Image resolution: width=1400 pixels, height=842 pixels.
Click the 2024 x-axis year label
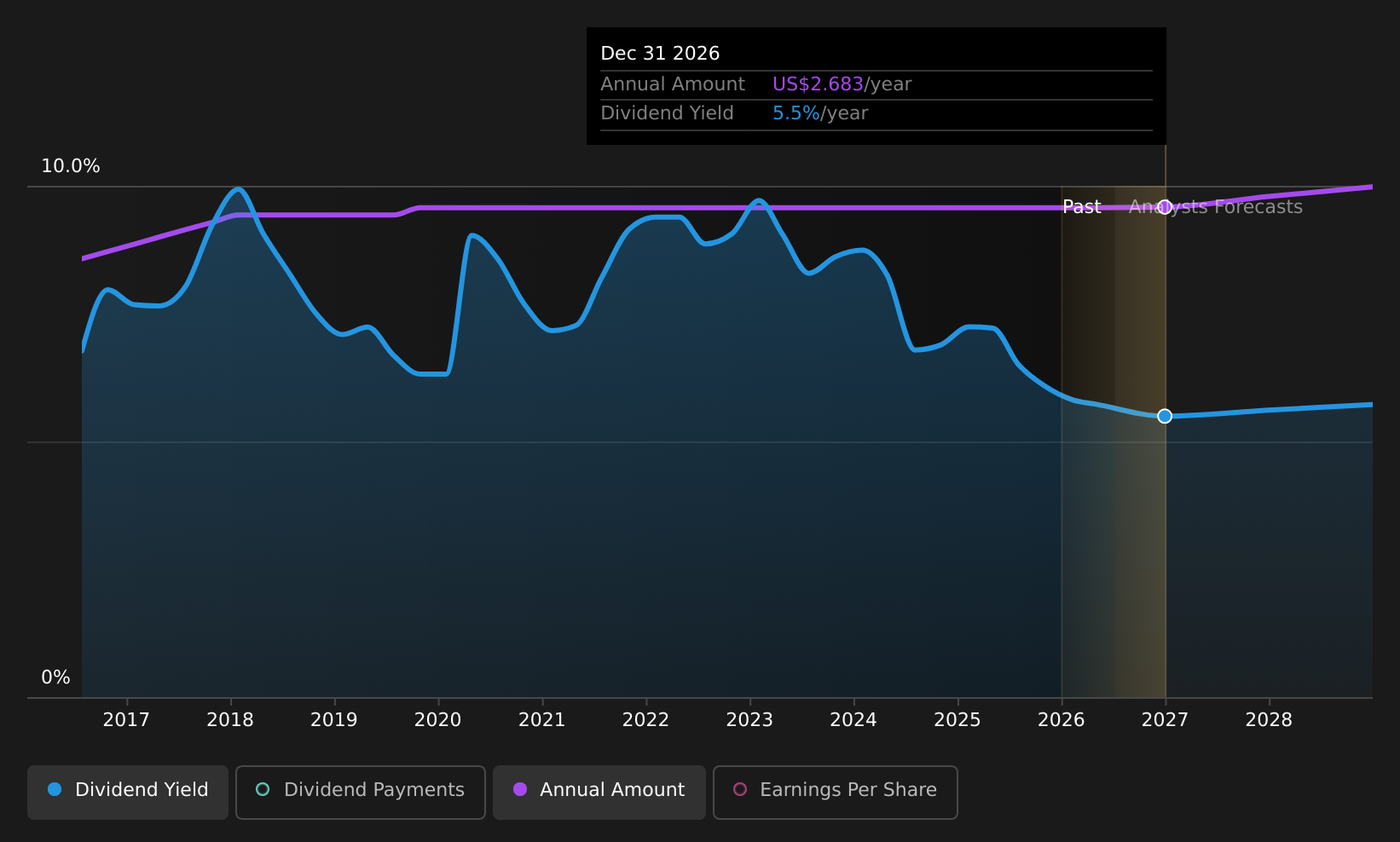coord(853,720)
